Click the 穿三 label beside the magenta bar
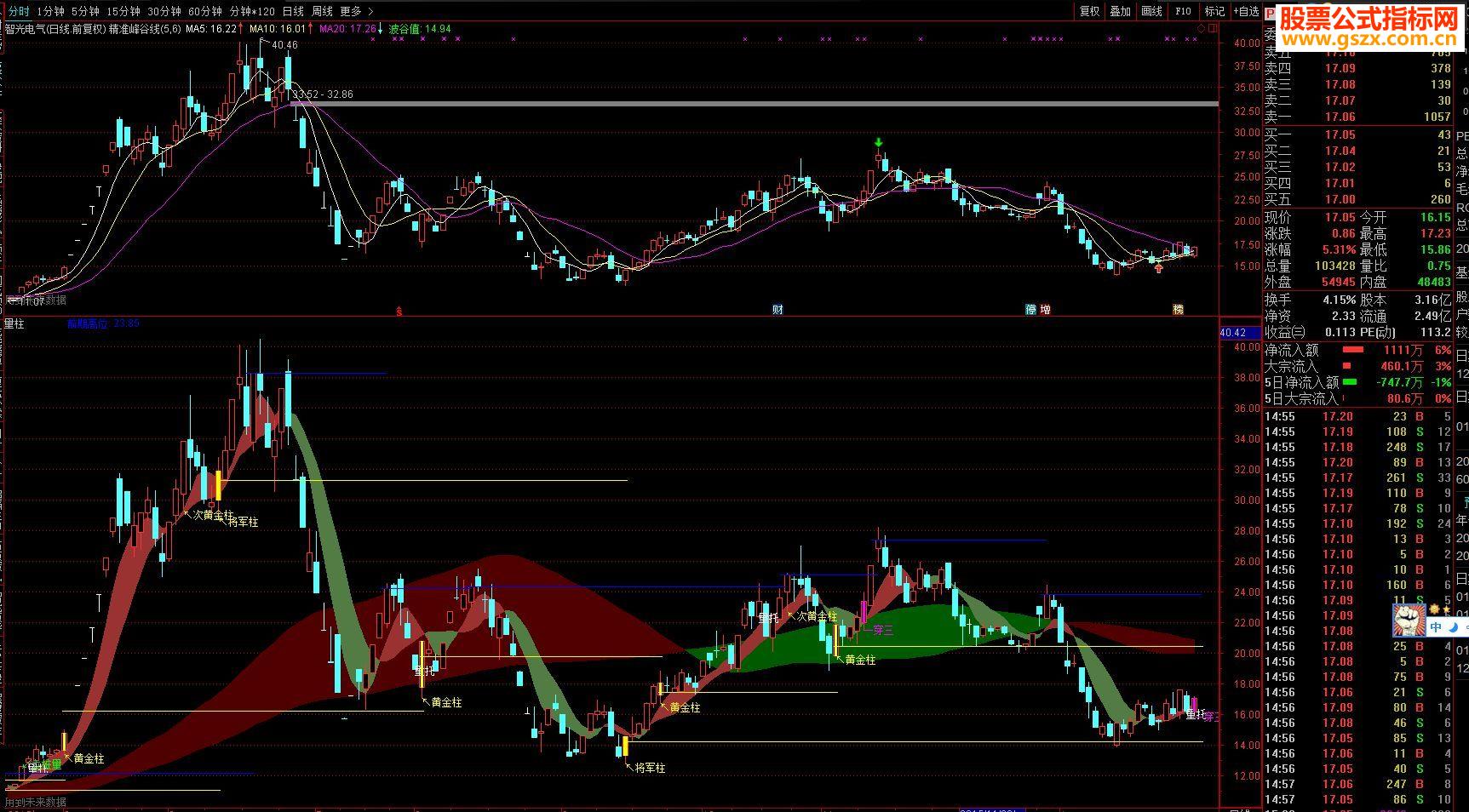Screen dimensions: 1469x812 [884, 631]
